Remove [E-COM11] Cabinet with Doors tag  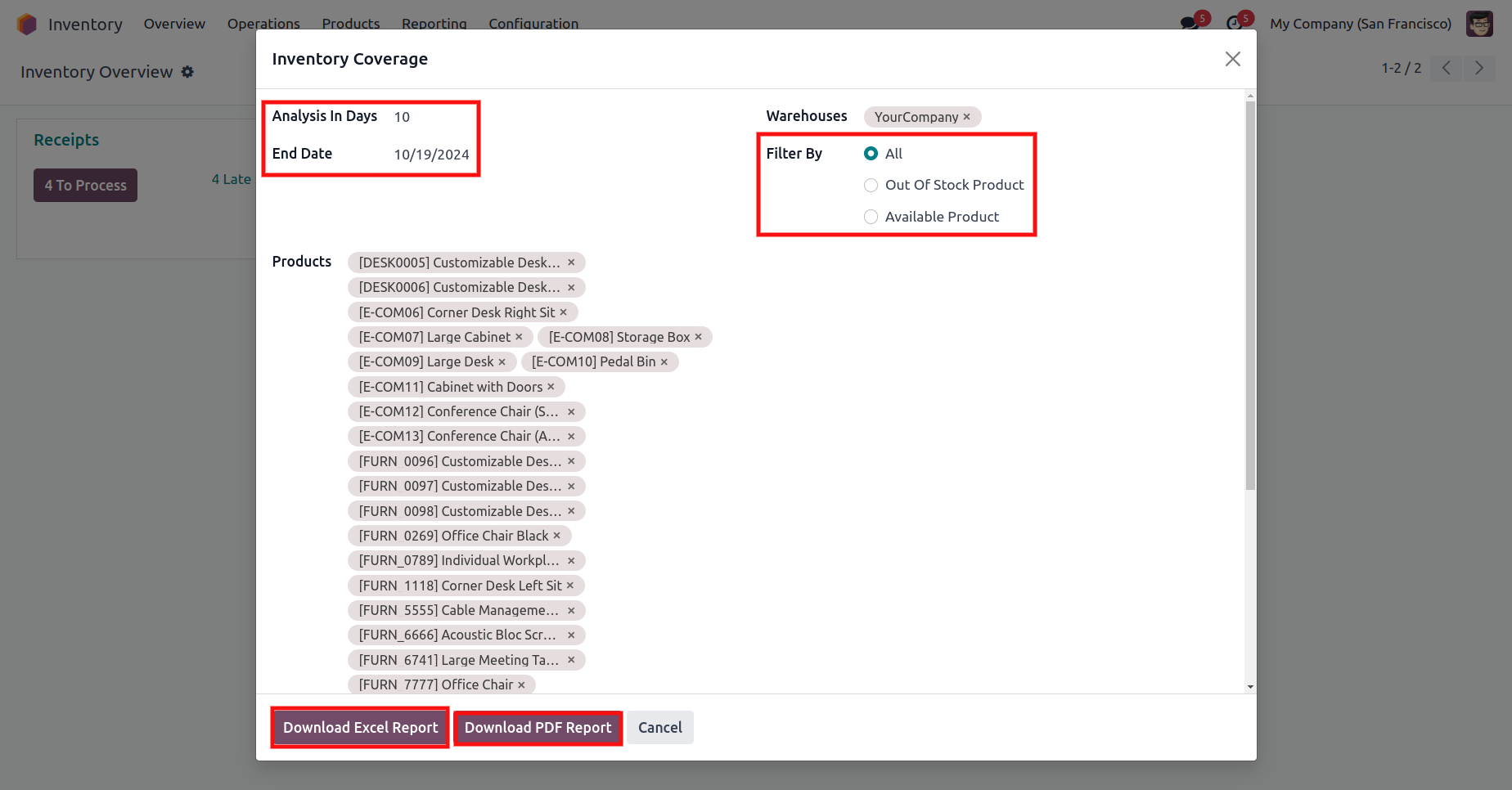[551, 387]
